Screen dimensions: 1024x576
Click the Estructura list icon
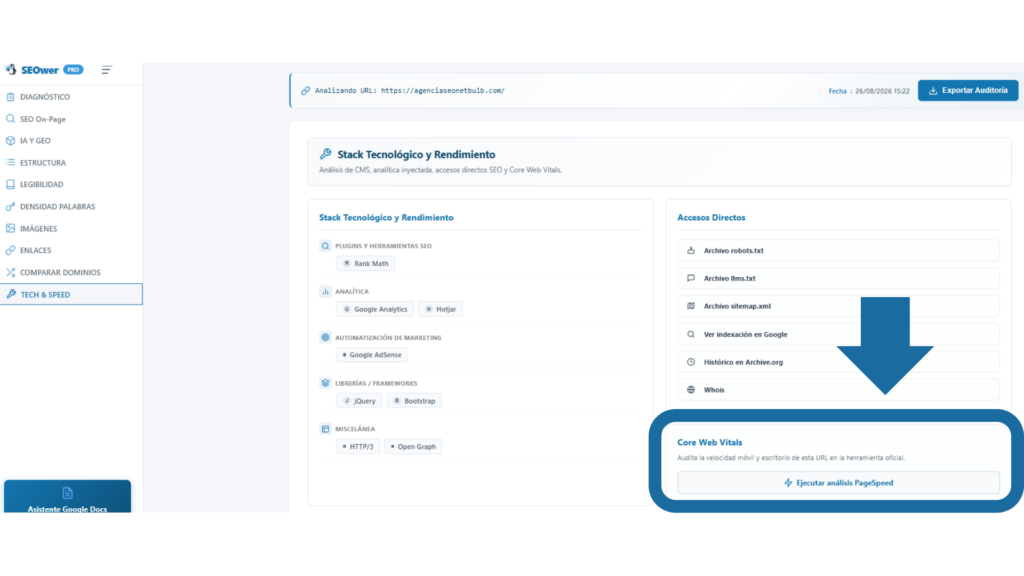[x=10, y=163]
